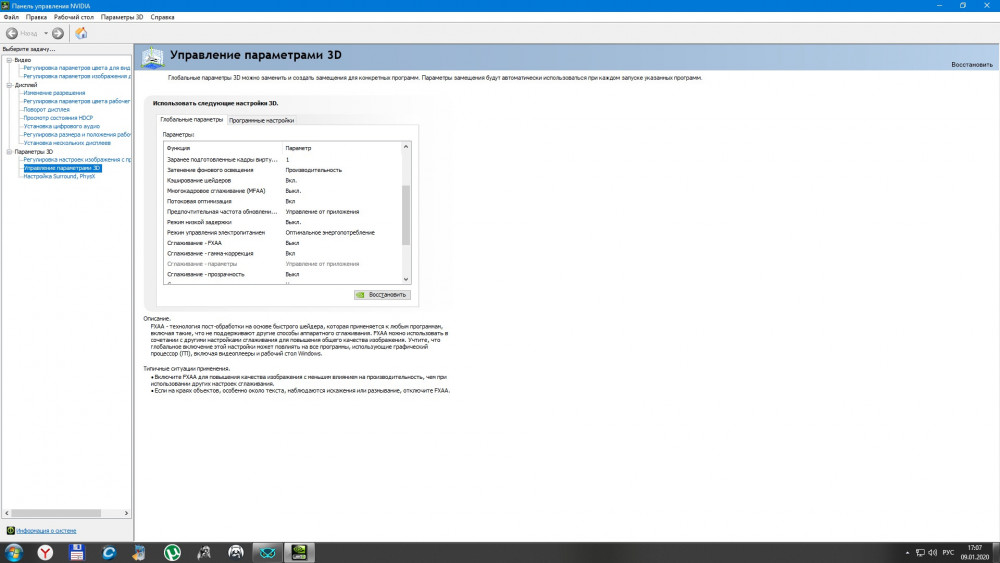
Task: Open the Назад history dropdown arrow
Action: click(46, 33)
